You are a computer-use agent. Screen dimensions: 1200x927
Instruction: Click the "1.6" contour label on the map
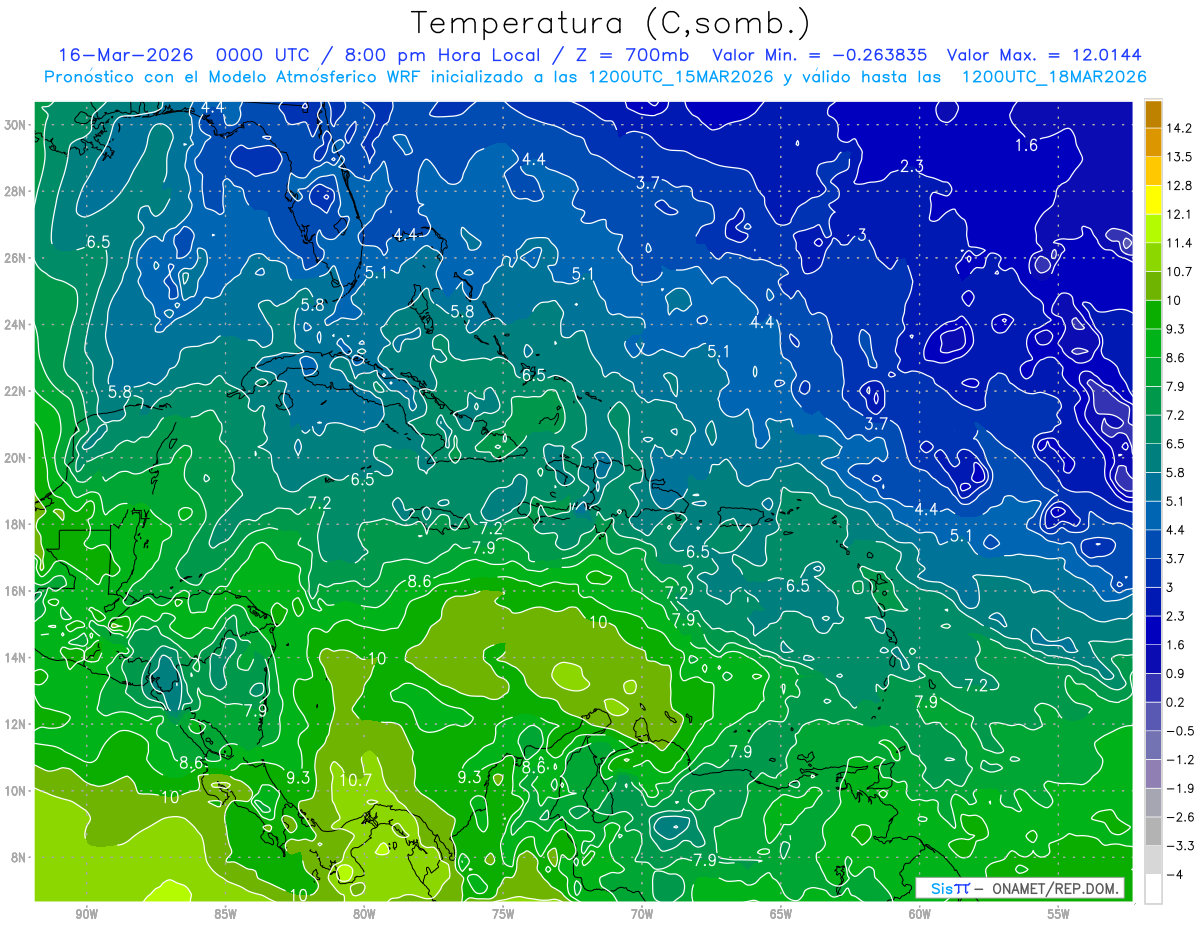click(x=1027, y=146)
